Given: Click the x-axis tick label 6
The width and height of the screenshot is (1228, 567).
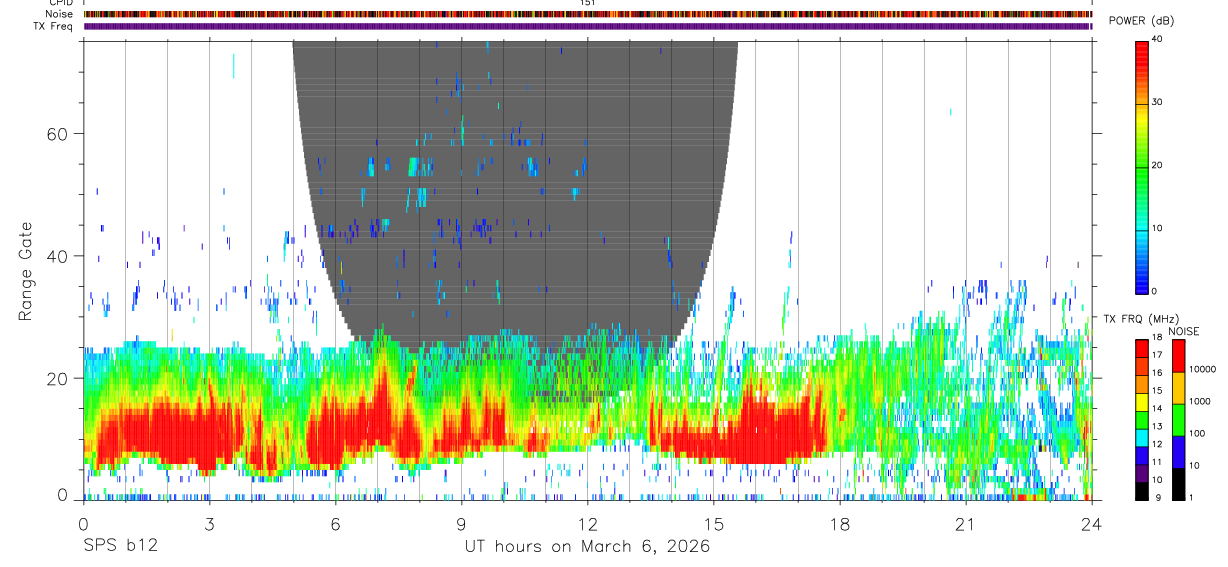Looking at the screenshot, I should pyautogui.click(x=335, y=524).
